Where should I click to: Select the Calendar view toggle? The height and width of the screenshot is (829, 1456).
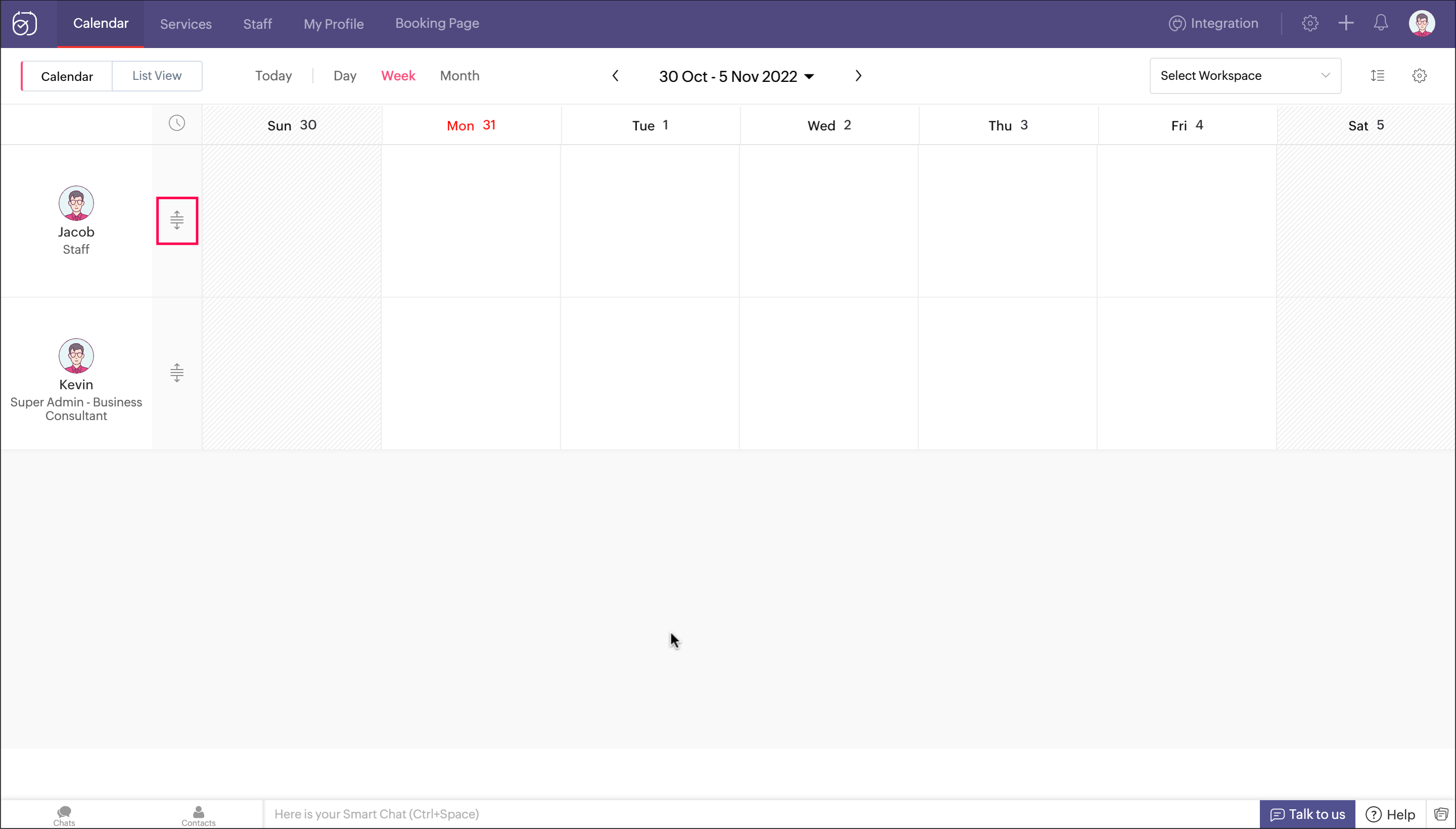(x=67, y=76)
